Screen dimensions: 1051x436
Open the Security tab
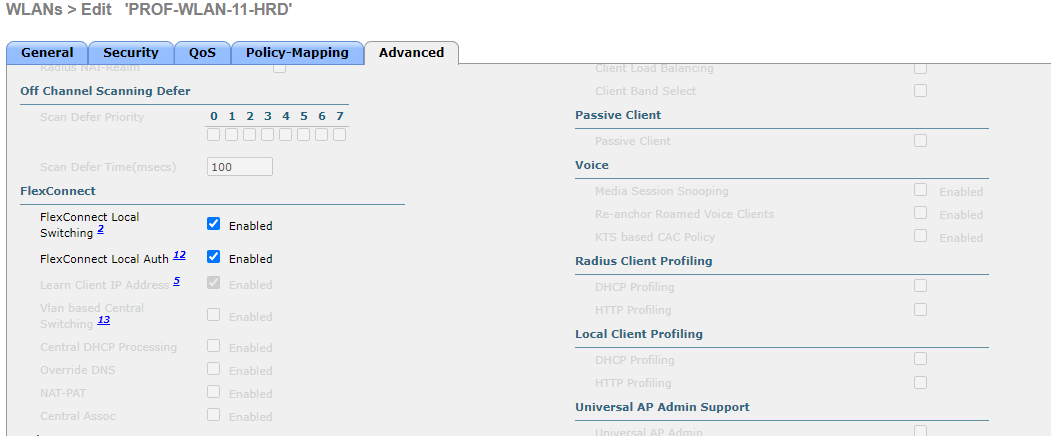pyautogui.click(x=131, y=53)
